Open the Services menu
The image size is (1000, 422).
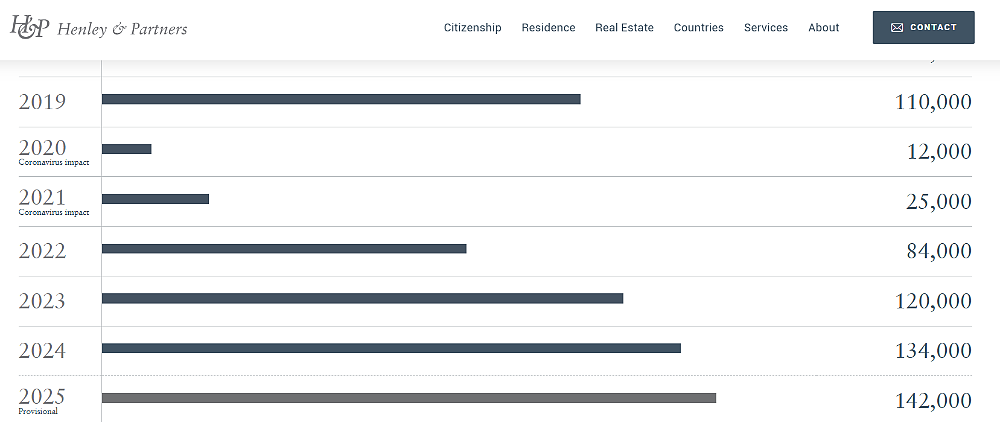[x=766, y=27]
